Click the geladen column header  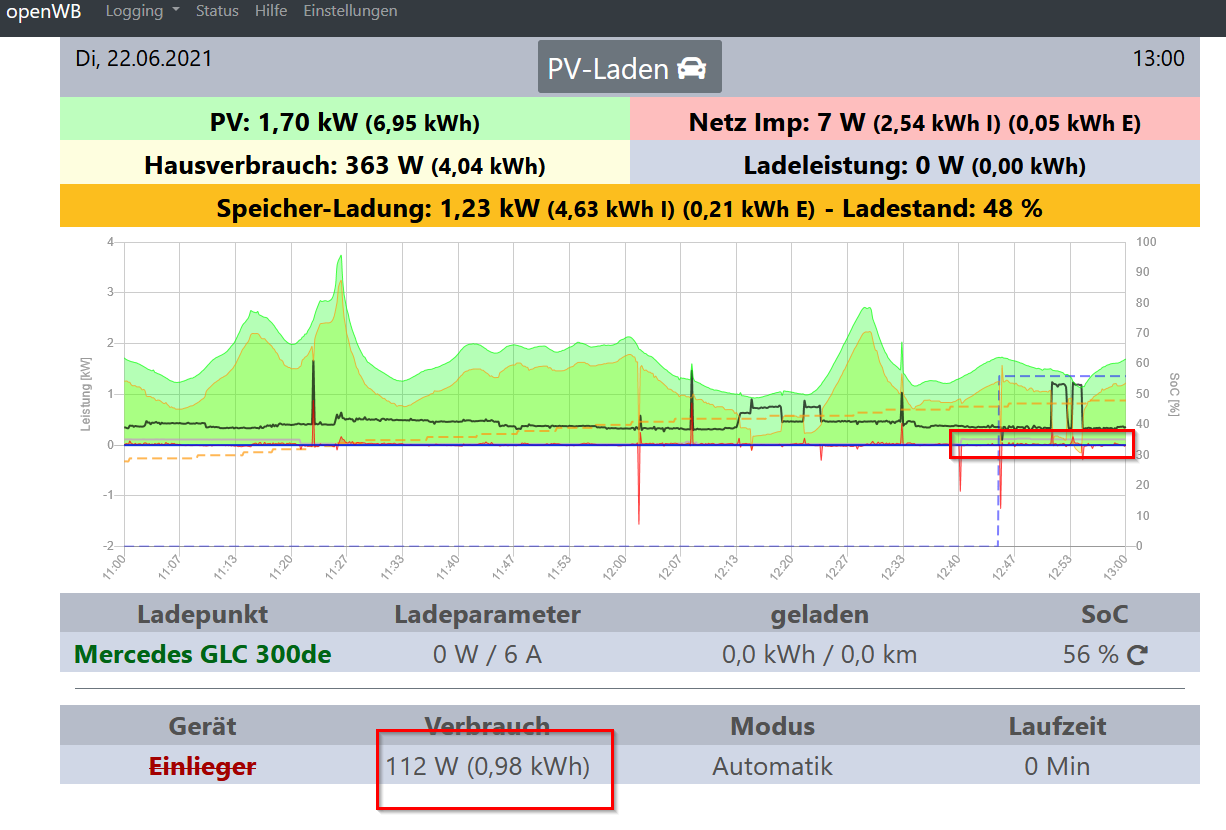tap(819, 614)
